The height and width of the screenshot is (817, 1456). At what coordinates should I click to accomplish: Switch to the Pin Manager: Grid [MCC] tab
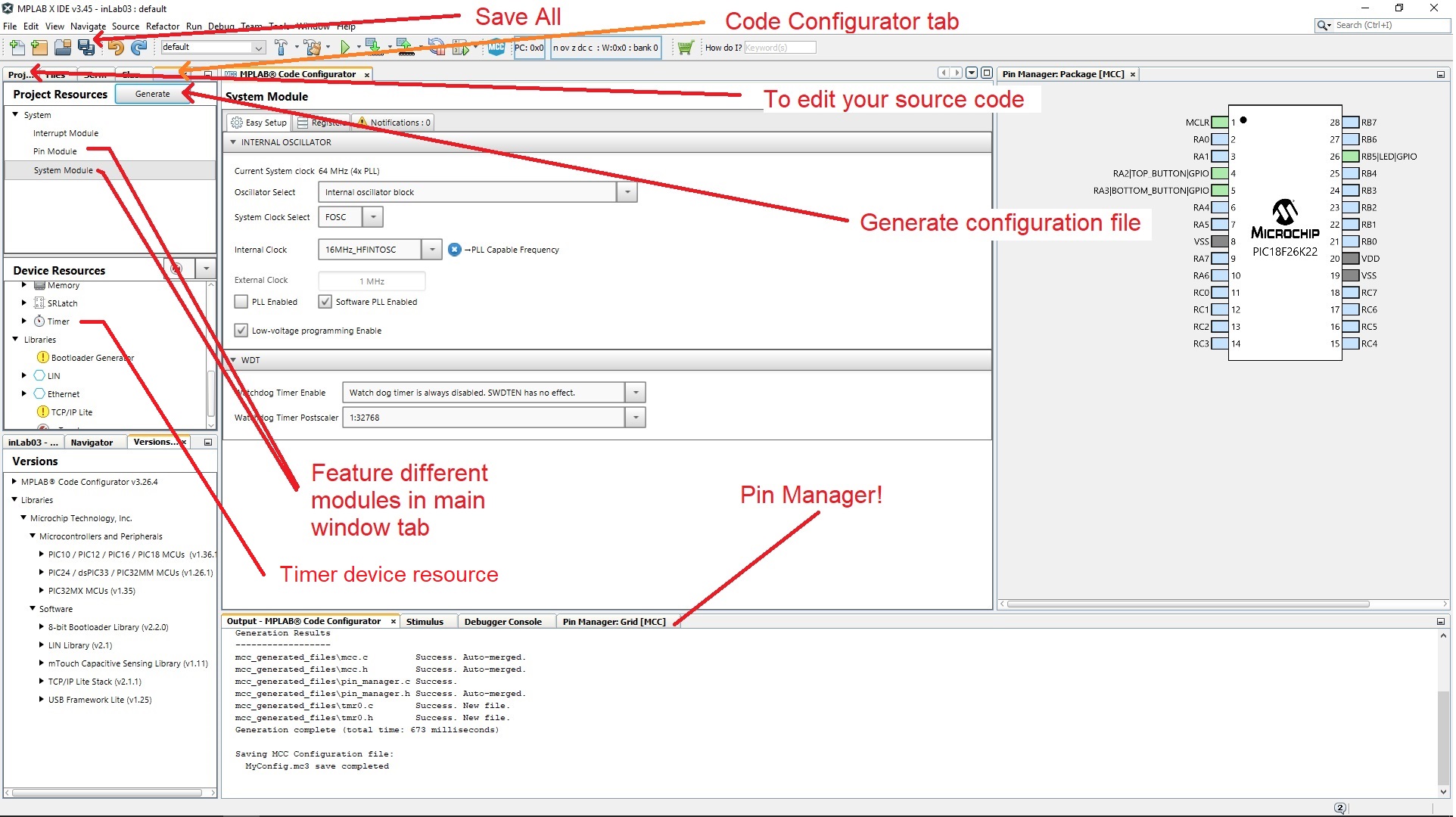coord(614,622)
